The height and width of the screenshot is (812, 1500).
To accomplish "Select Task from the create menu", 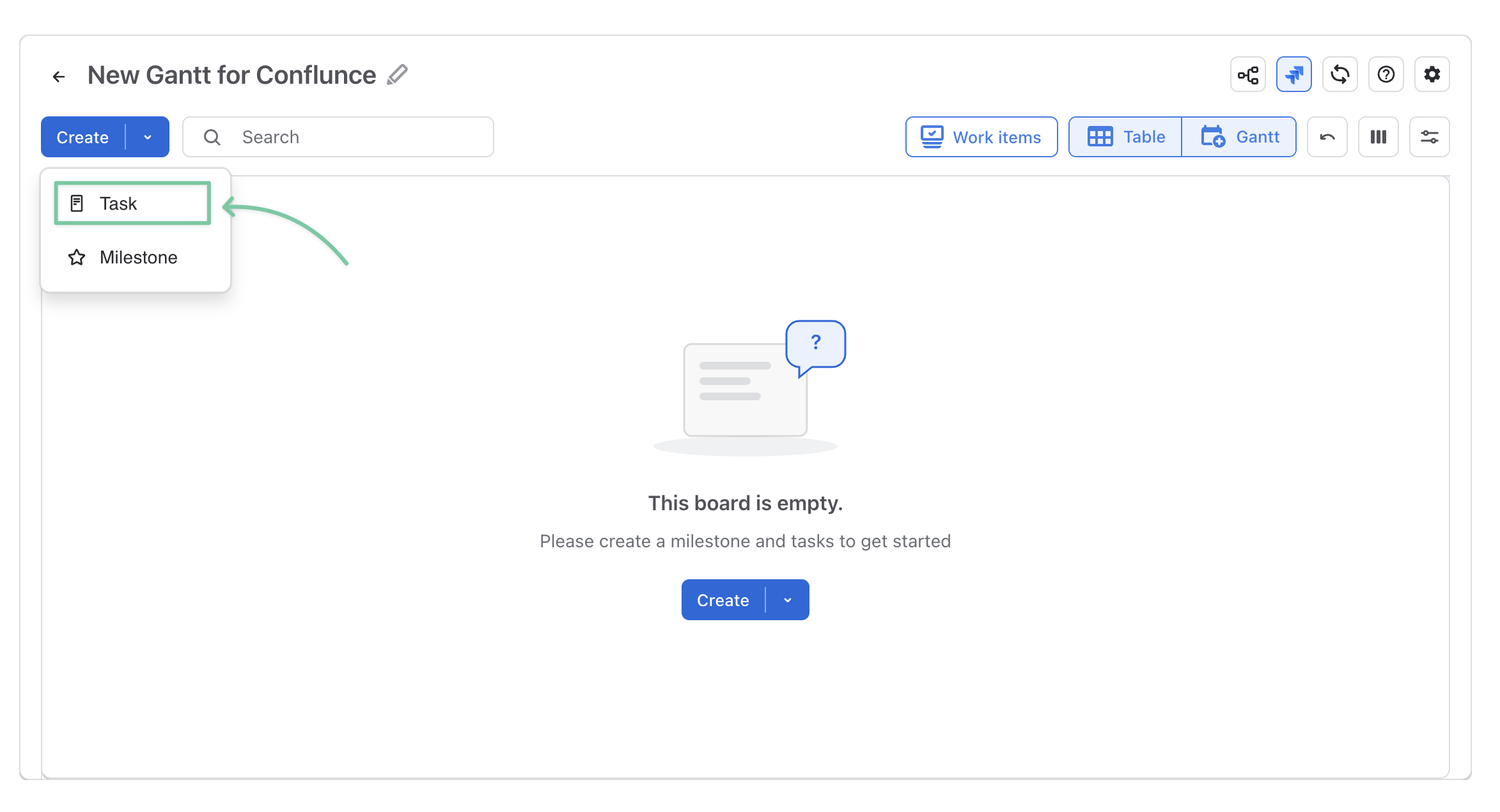I will 132,203.
